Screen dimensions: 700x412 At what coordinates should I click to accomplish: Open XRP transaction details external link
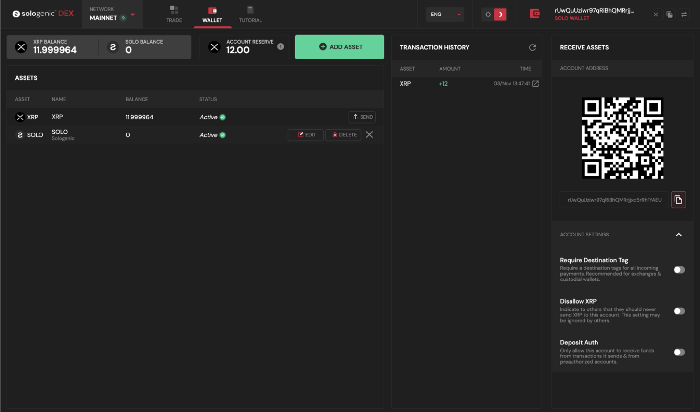(535, 84)
